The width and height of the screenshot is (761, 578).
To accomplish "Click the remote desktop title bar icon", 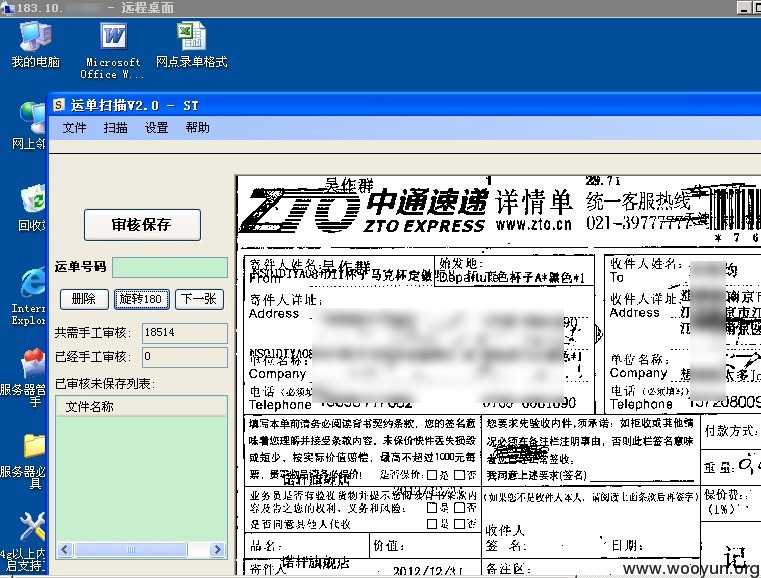I will click(x=7, y=7).
